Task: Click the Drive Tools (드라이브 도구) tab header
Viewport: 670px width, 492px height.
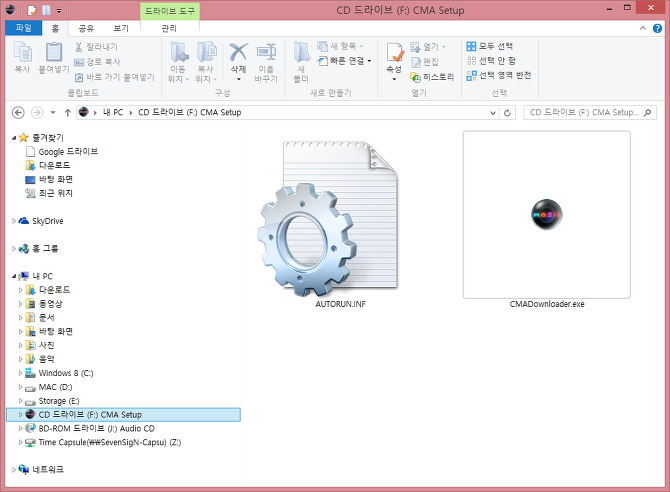Action: click(x=170, y=11)
